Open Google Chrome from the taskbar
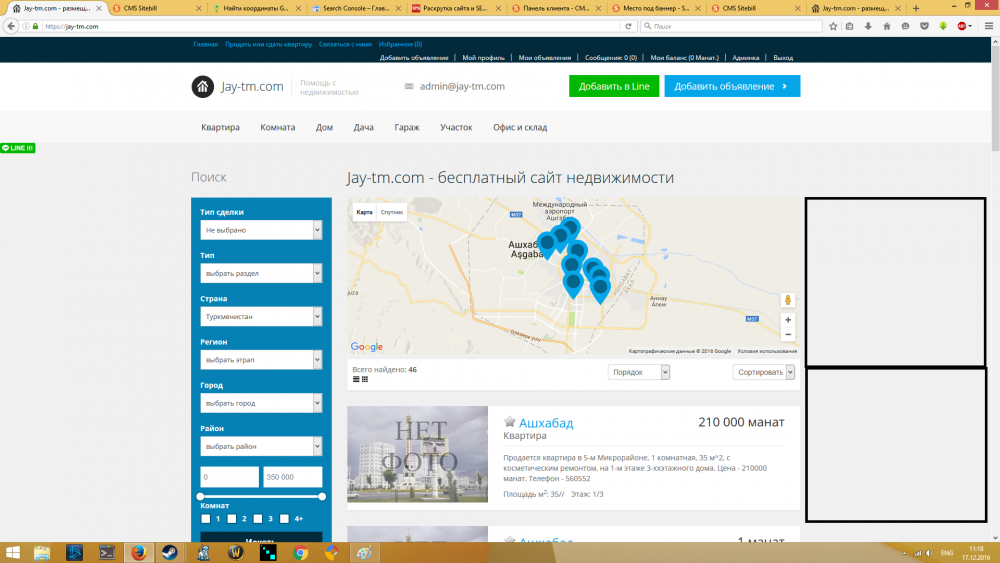This screenshot has height=563, width=1000. tap(300, 552)
